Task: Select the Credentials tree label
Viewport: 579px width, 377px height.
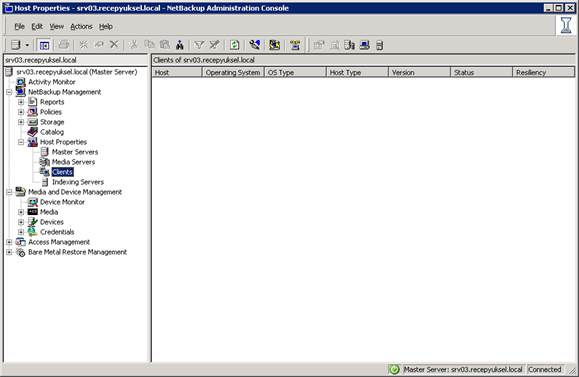Action: point(57,232)
